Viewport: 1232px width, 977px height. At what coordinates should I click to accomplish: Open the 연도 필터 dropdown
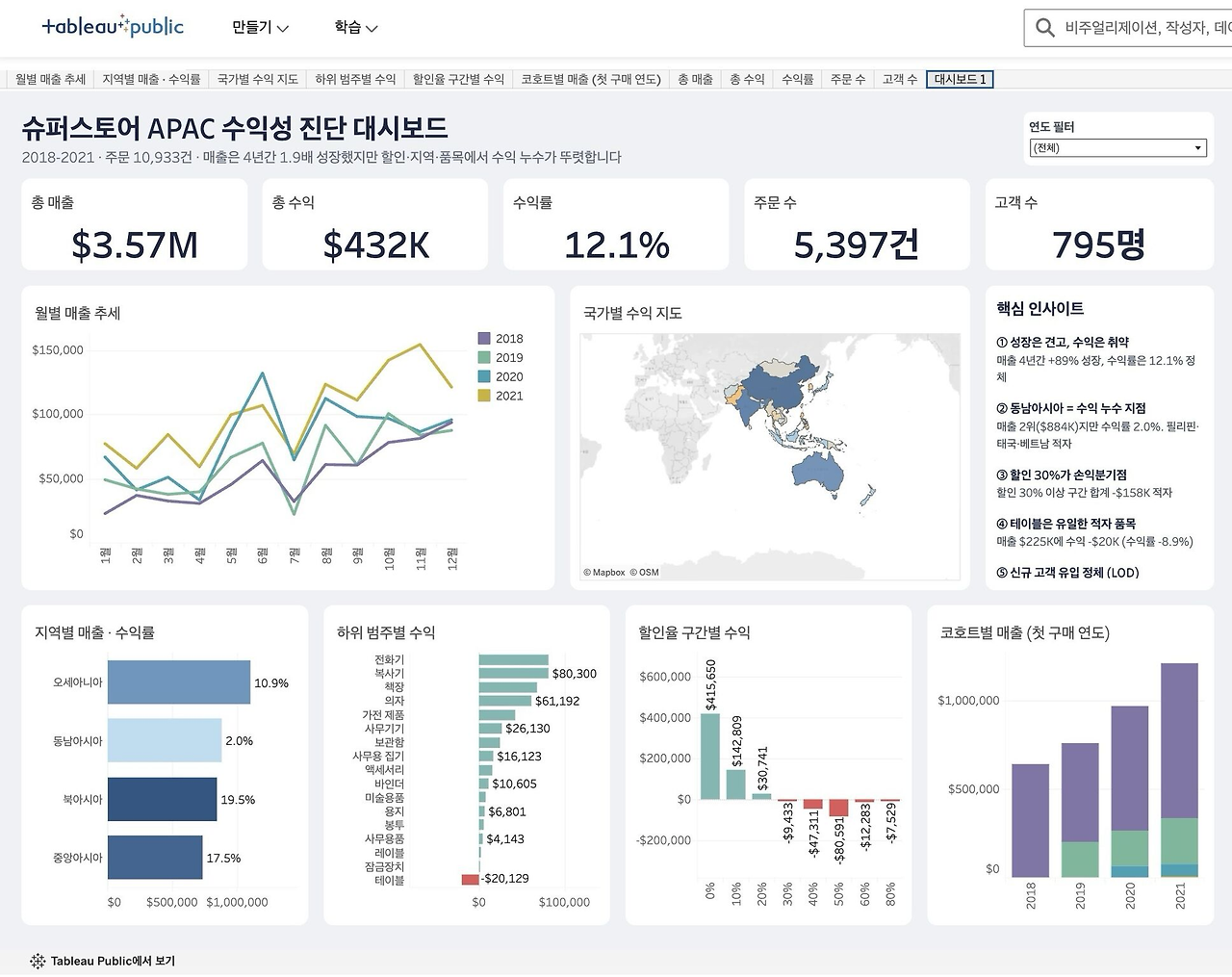click(1117, 148)
